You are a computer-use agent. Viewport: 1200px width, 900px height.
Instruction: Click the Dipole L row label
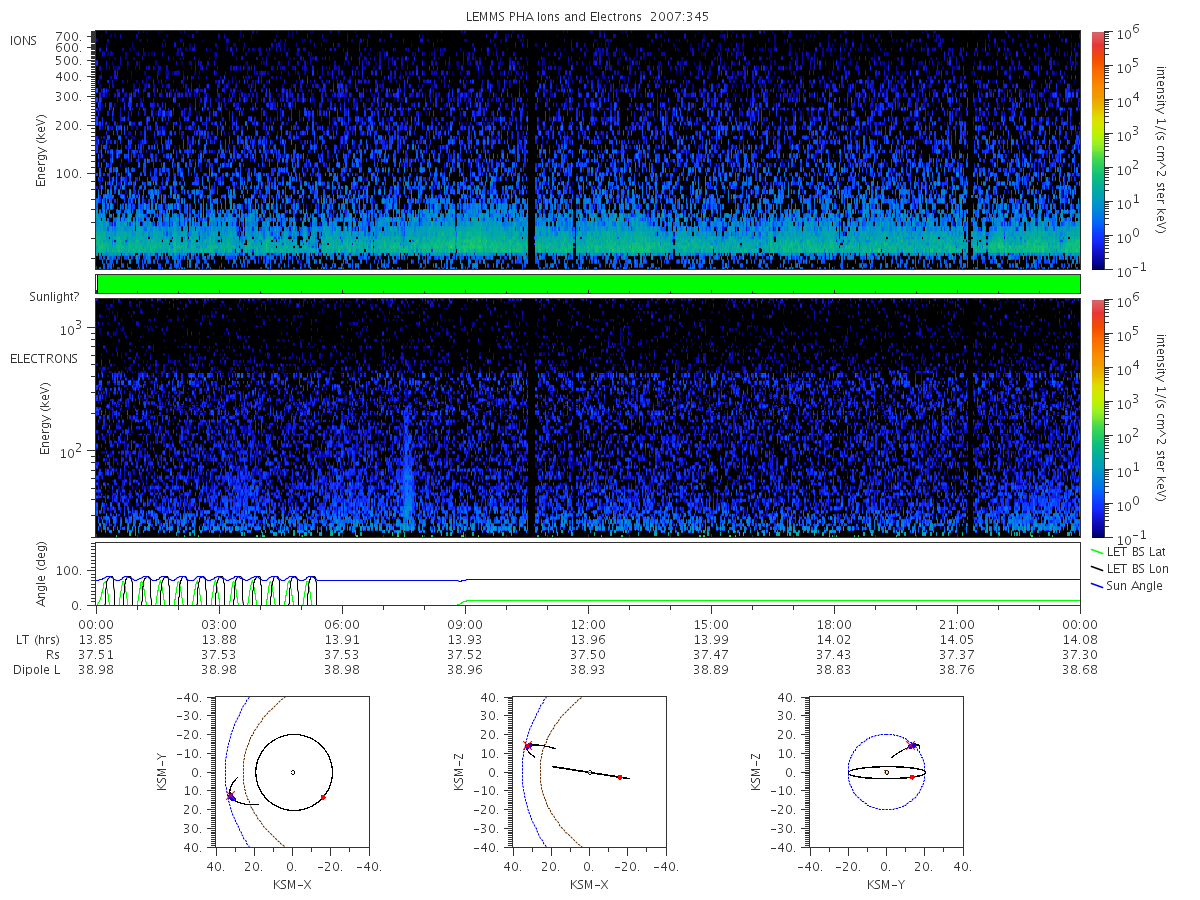(36, 670)
